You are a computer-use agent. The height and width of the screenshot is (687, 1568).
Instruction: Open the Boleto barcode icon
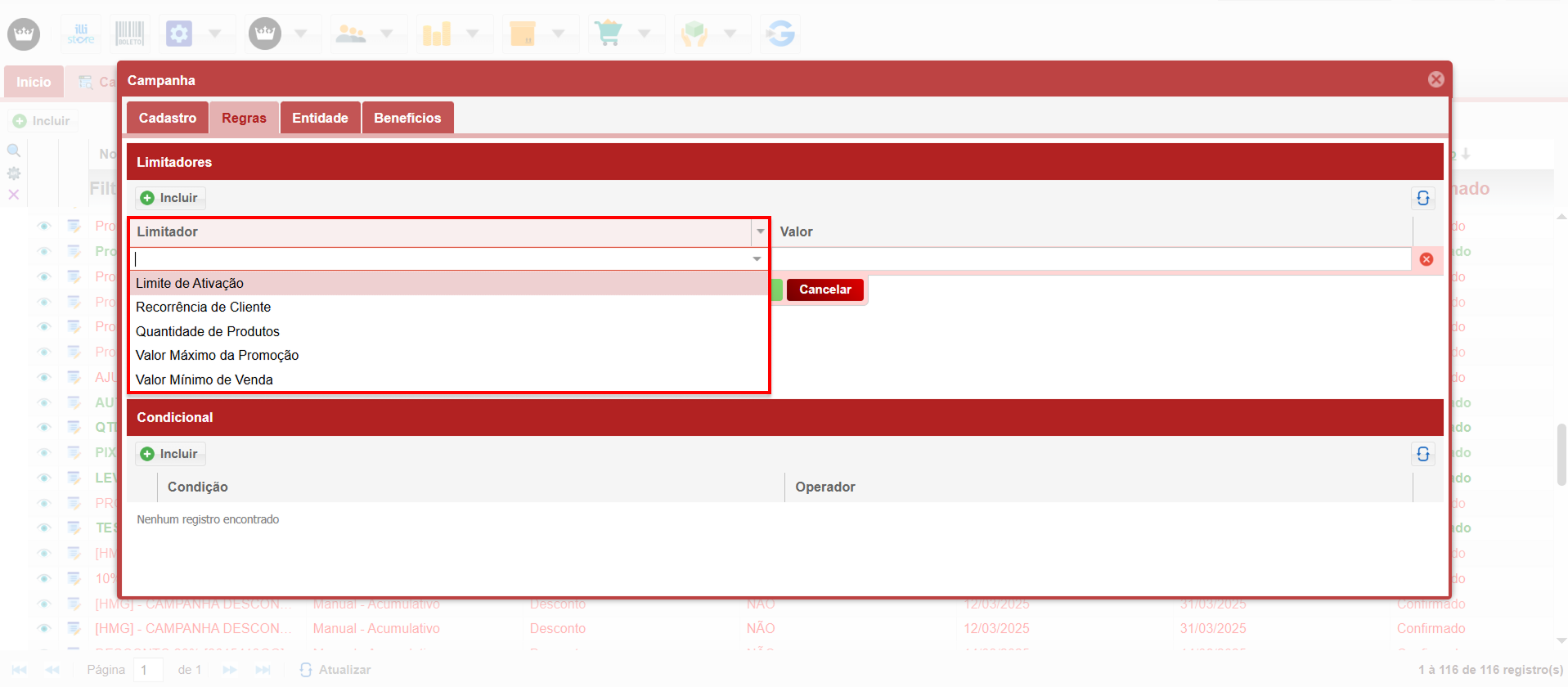pos(129,34)
